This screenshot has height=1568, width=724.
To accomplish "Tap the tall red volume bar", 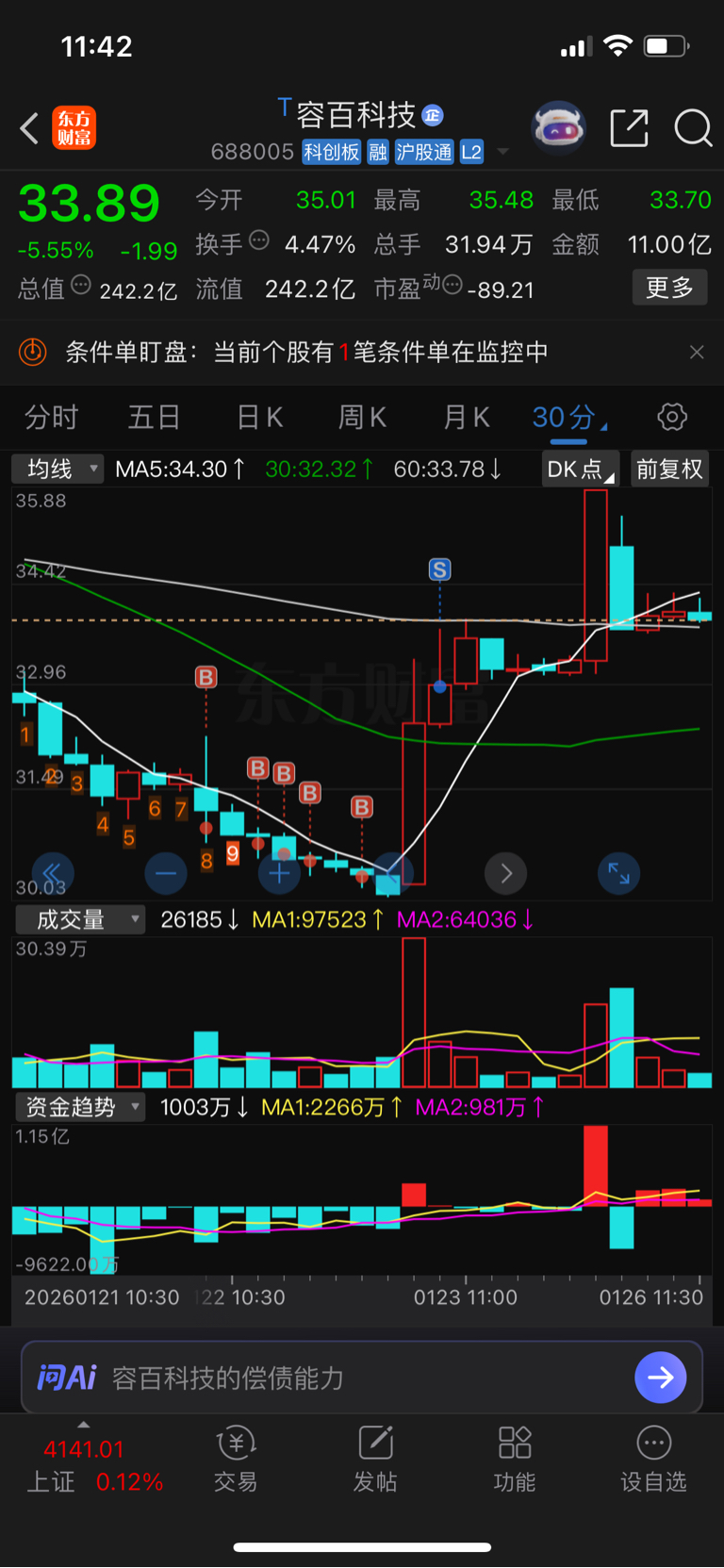I will (x=414, y=1013).
